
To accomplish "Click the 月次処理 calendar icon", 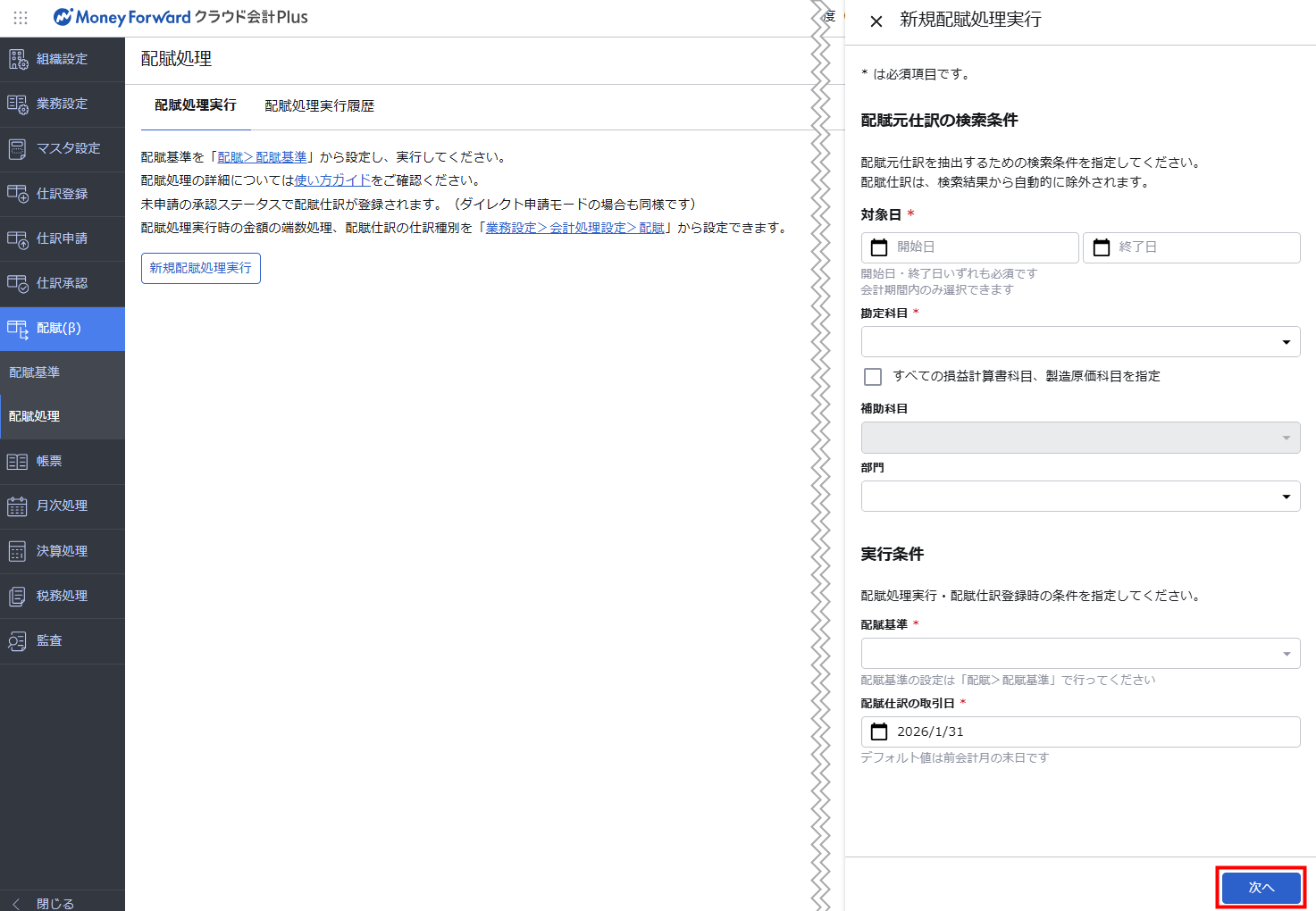I will [18, 506].
